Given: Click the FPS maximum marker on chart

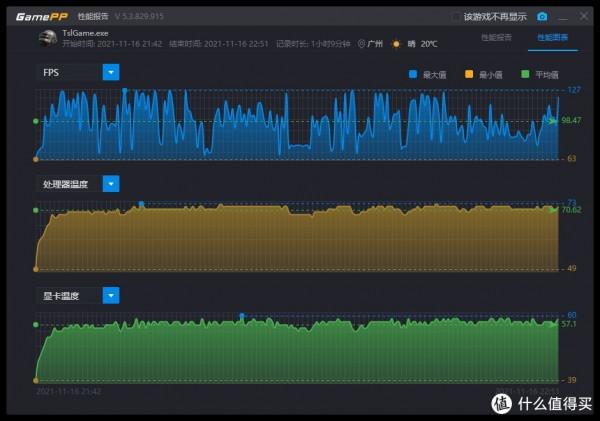Looking at the screenshot, I should tap(125, 90).
